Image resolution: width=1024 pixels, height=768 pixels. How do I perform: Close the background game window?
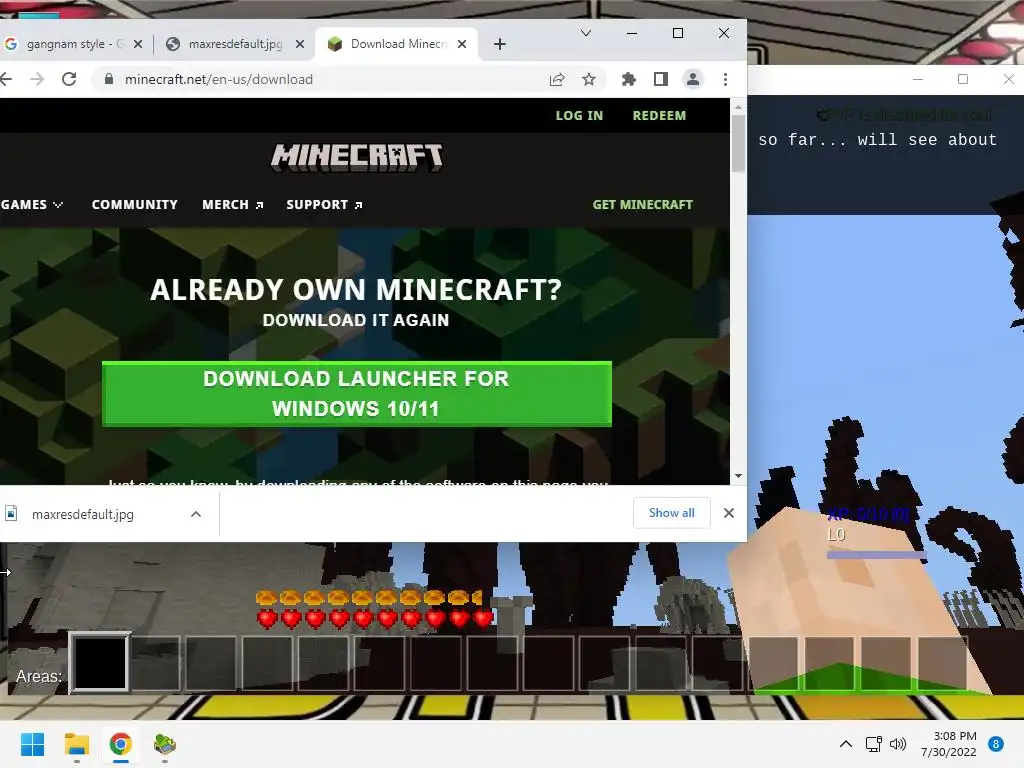click(1008, 79)
